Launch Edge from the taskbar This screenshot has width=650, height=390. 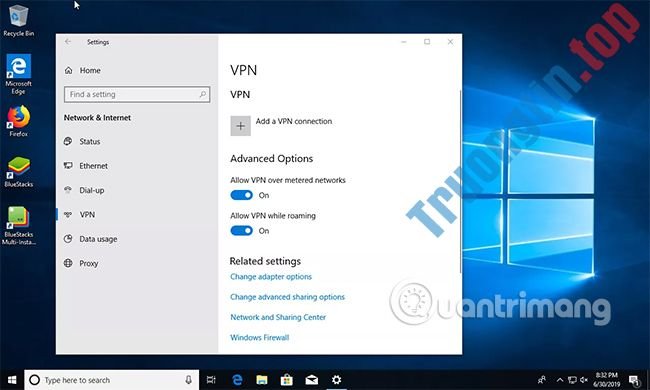pos(237,380)
